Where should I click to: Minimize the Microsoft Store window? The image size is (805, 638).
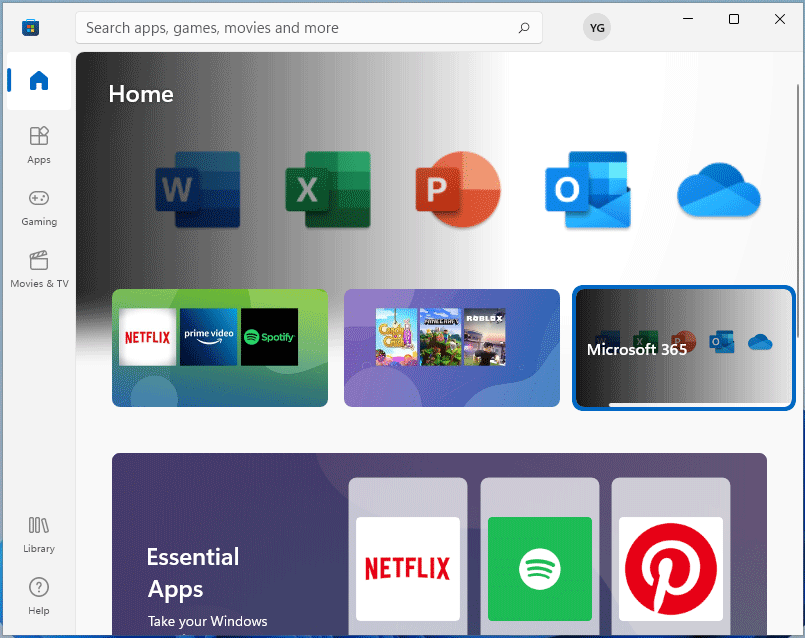pos(688,20)
